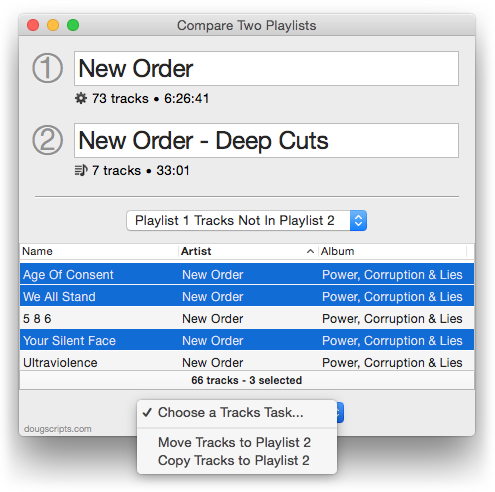Select the checked Choose a Tracks Task item
Image resolution: width=495 pixels, height=492 pixels.
(230, 412)
